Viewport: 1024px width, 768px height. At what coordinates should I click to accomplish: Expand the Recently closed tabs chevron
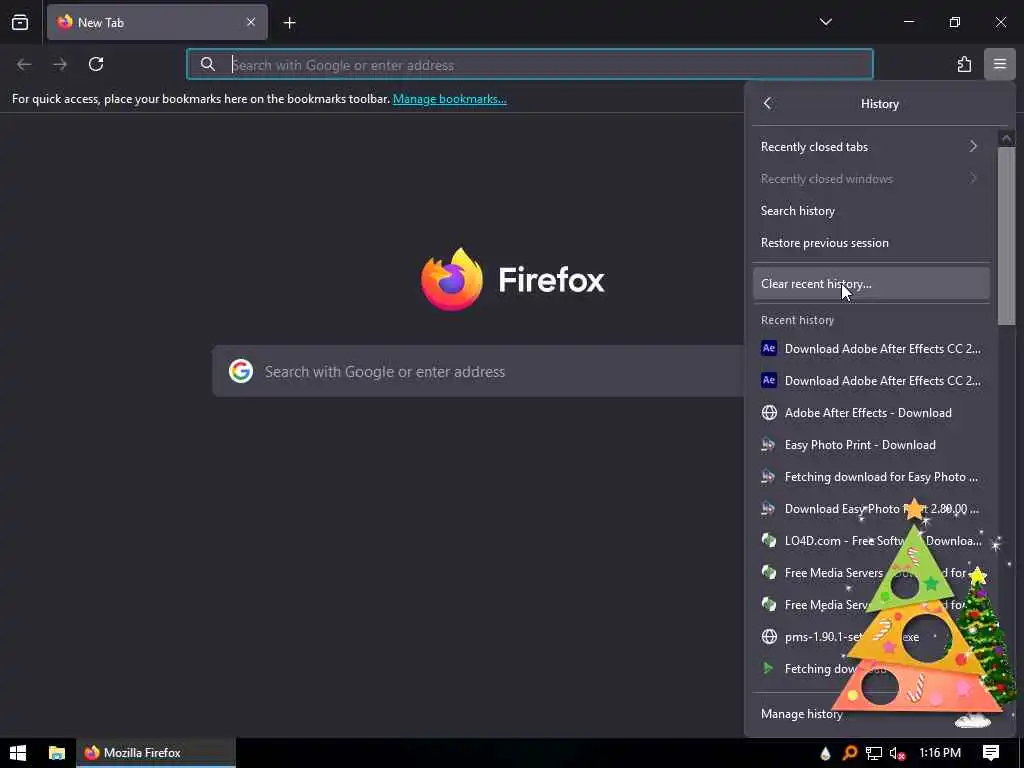[973, 146]
